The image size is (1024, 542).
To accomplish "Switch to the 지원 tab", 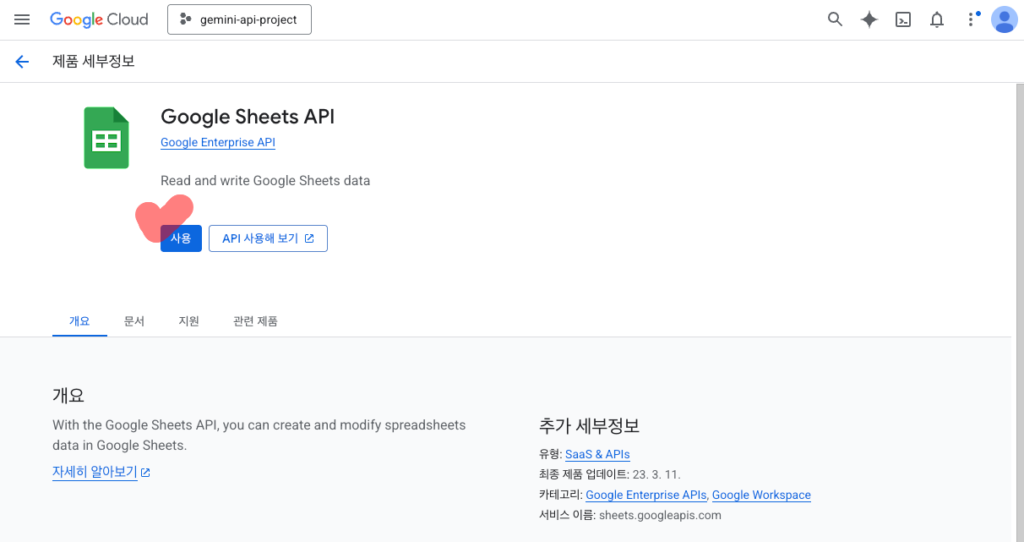I will [189, 321].
